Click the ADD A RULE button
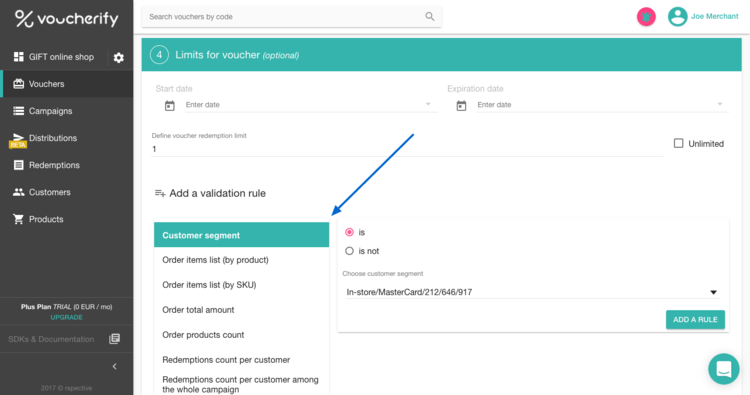Screen dimensions: 750x395 coord(695,319)
